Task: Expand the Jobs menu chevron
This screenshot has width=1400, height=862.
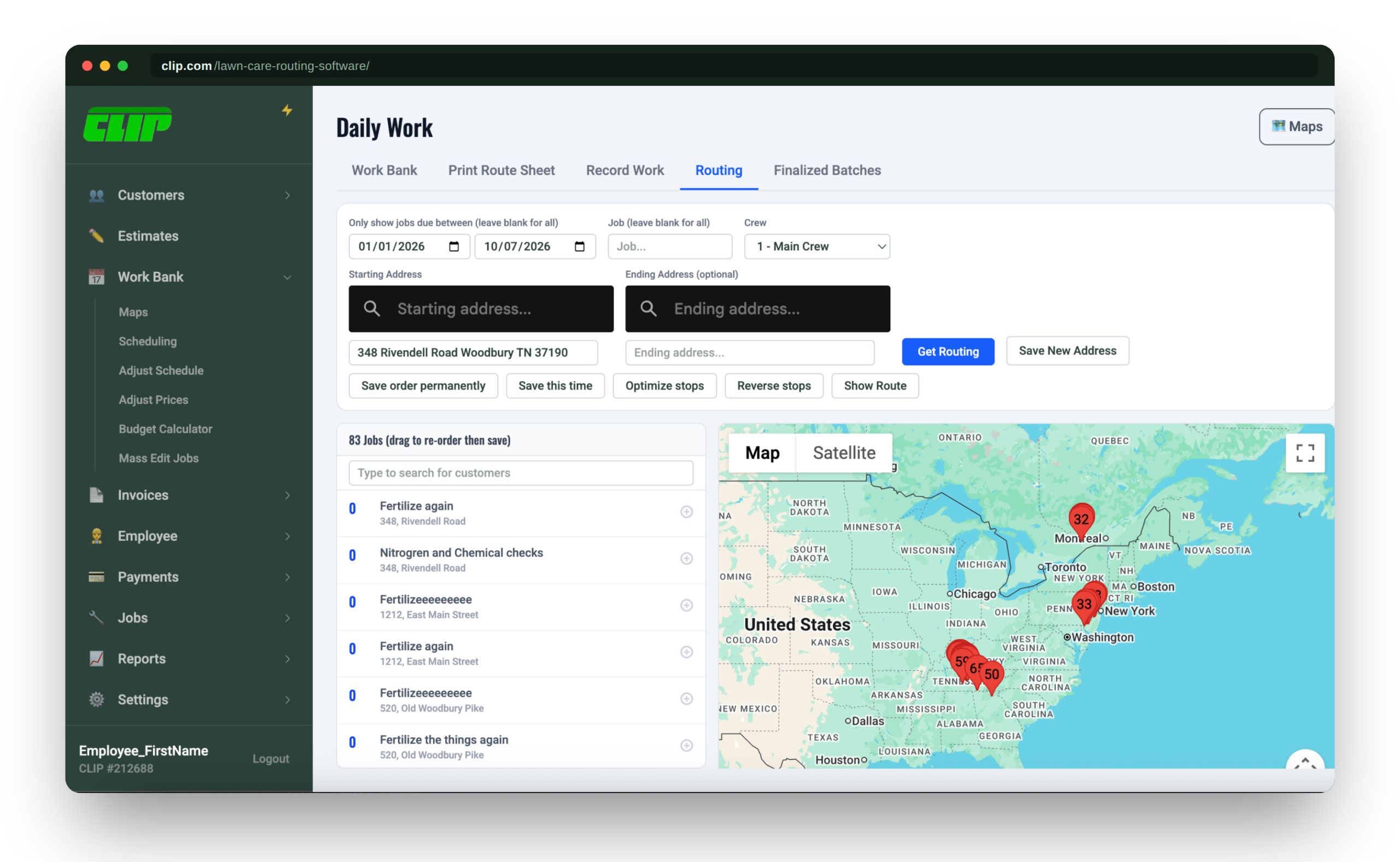Action: click(288, 618)
